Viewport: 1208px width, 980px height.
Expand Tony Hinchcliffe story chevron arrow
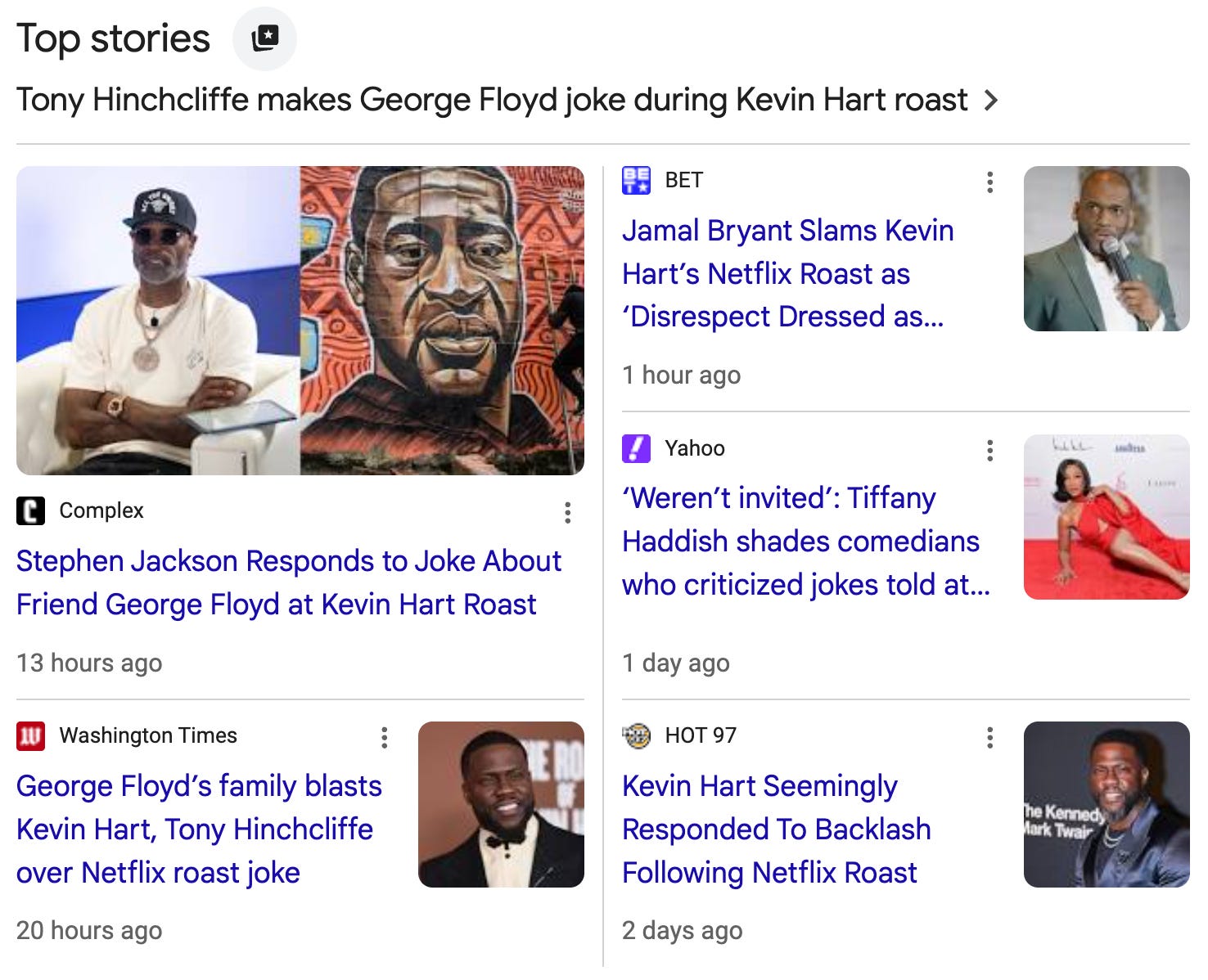coord(991,101)
